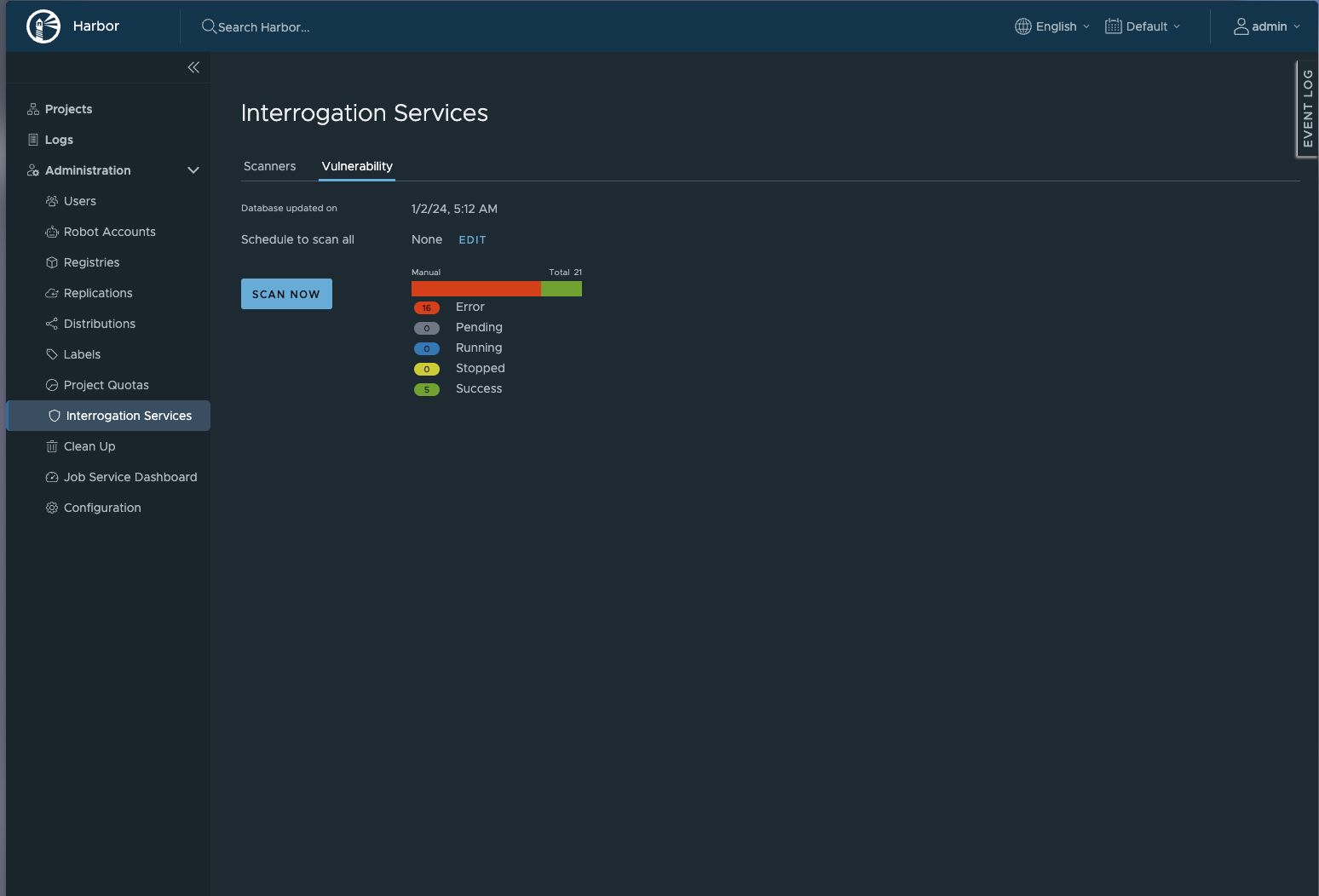Click EDIT next to scan schedule
1319x896 pixels.
click(472, 240)
